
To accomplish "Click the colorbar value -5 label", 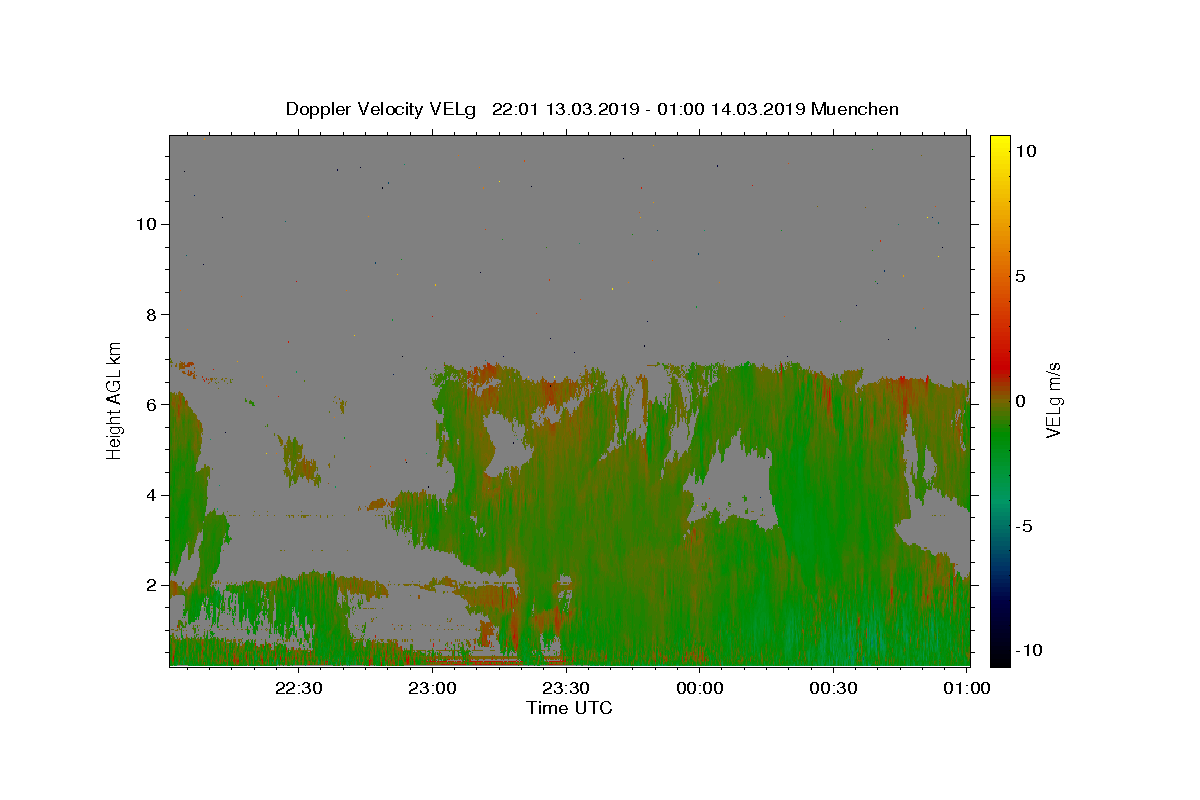I will click(x=1024, y=526).
